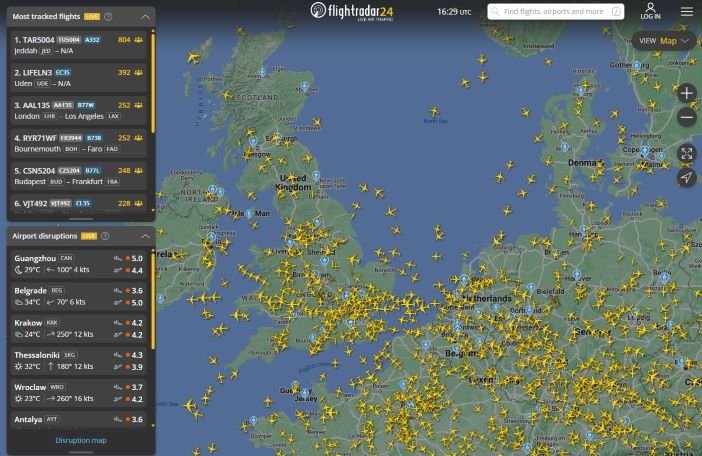Click the airport pin on Isle of Man
This screenshot has width=702, height=456.
click(249, 213)
